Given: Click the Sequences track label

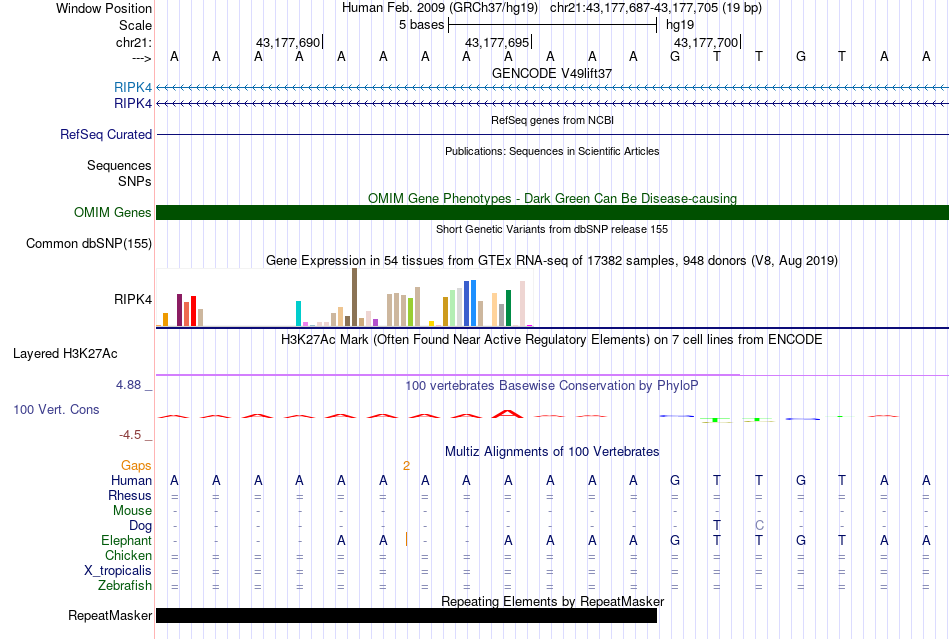Looking at the screenshot, I should point(119,165).
